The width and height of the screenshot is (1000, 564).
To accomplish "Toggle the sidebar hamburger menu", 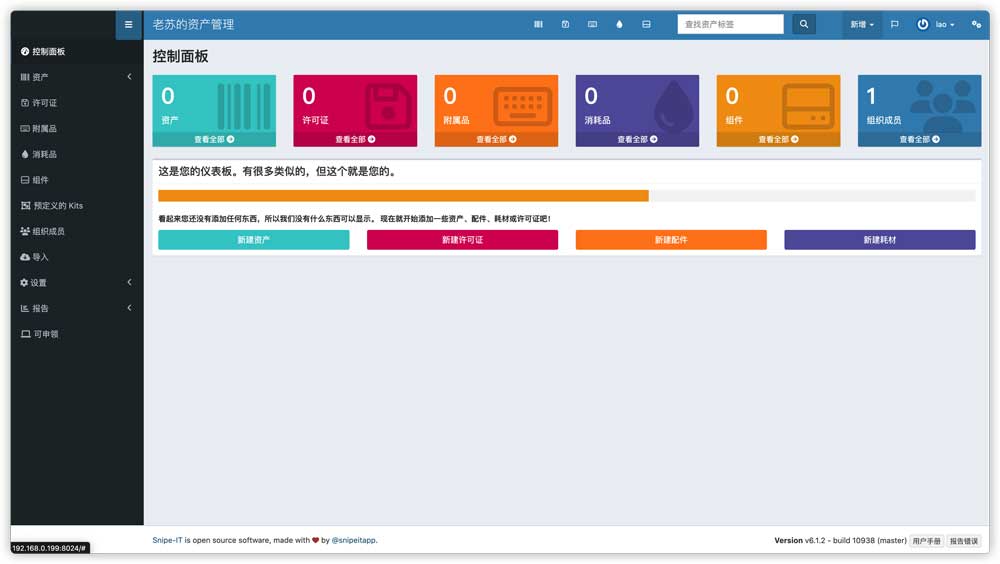I will 128,25.
